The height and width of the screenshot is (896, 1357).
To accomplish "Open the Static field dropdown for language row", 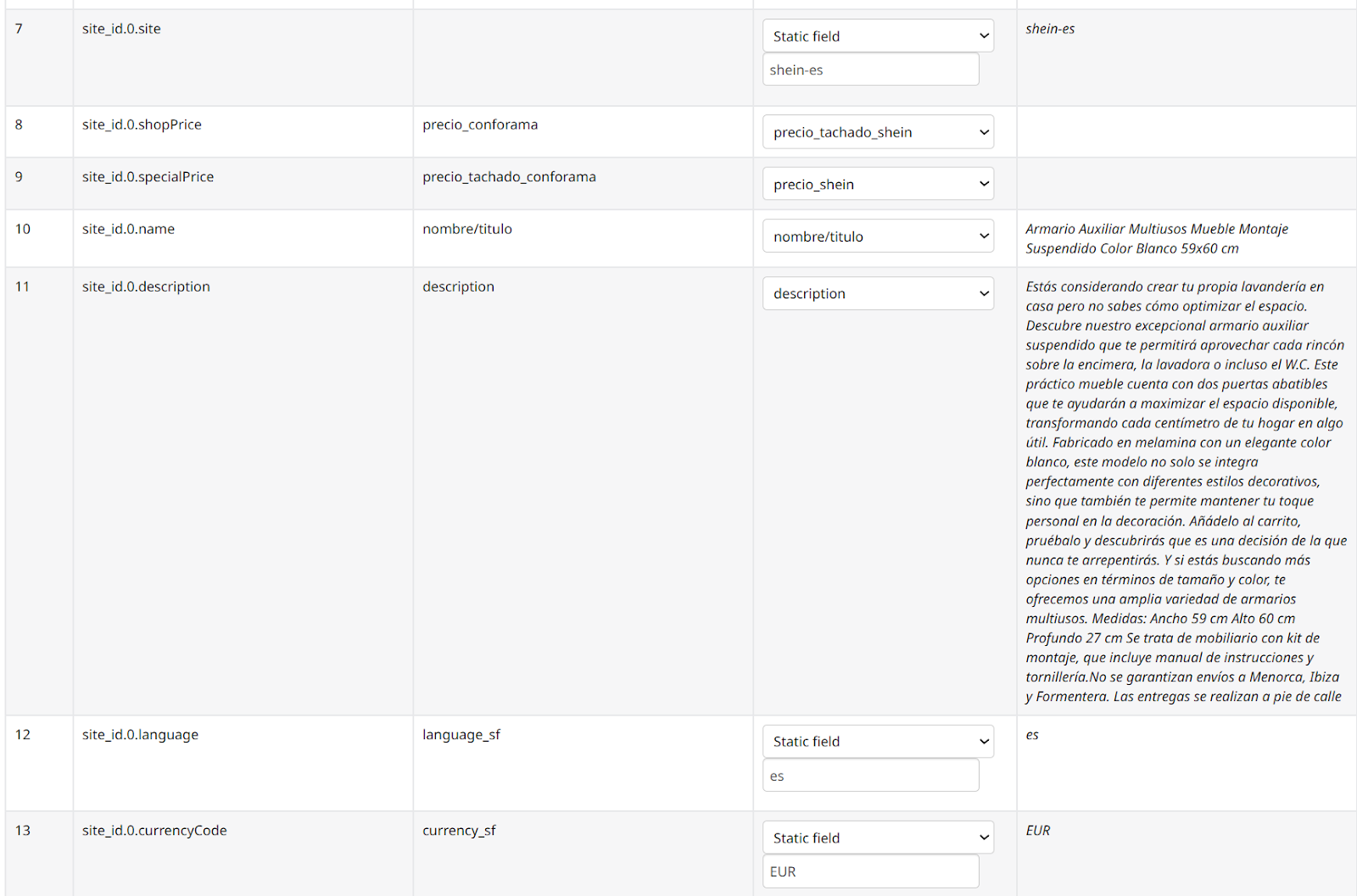I will click(878, 742).
